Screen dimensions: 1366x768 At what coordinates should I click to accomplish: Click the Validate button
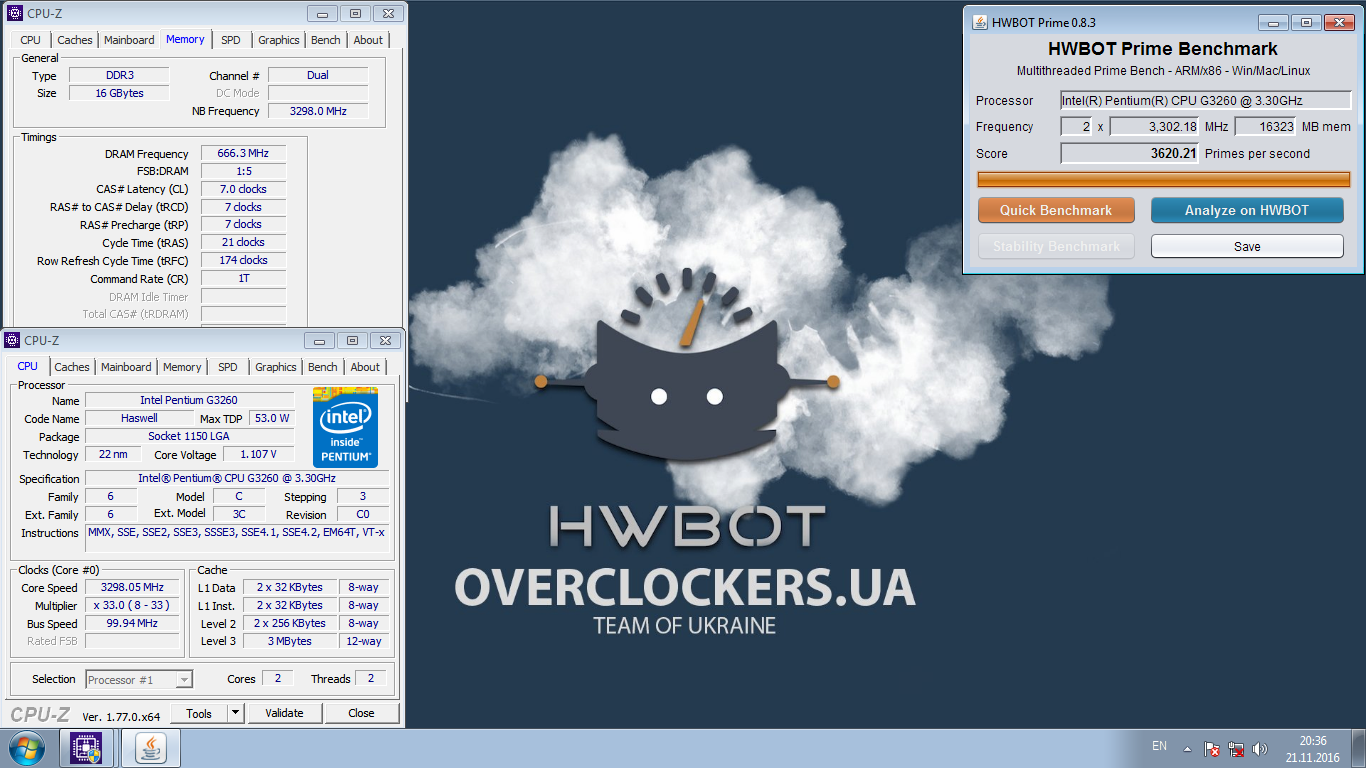284,713
